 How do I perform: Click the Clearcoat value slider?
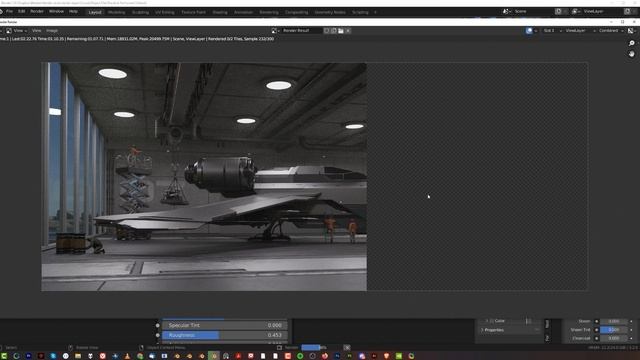click(613, 338)
